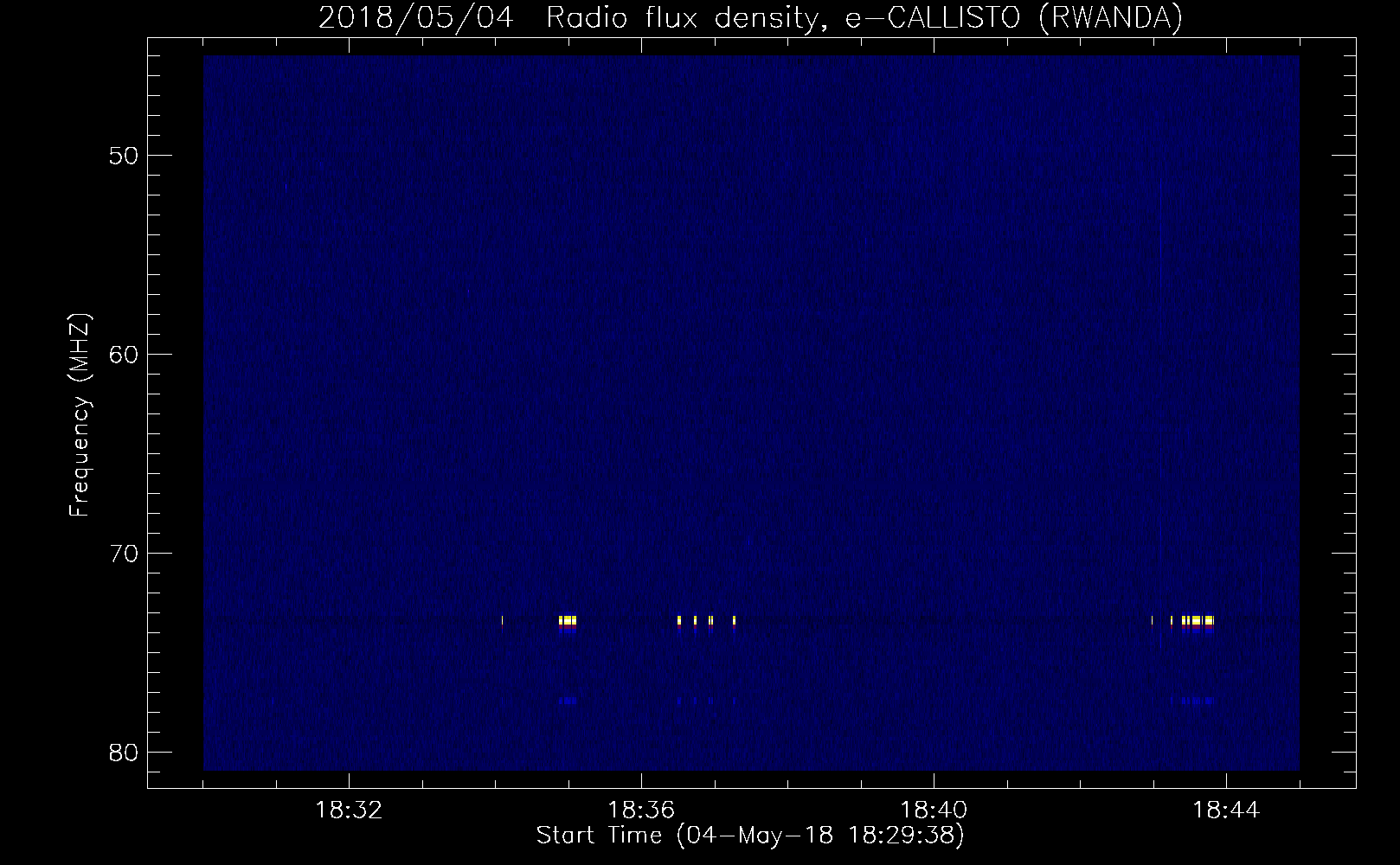Click the 18:36 time tick label
Image resolution: width=1400 pixels, height=865 pixels.
tap(641, 811)
